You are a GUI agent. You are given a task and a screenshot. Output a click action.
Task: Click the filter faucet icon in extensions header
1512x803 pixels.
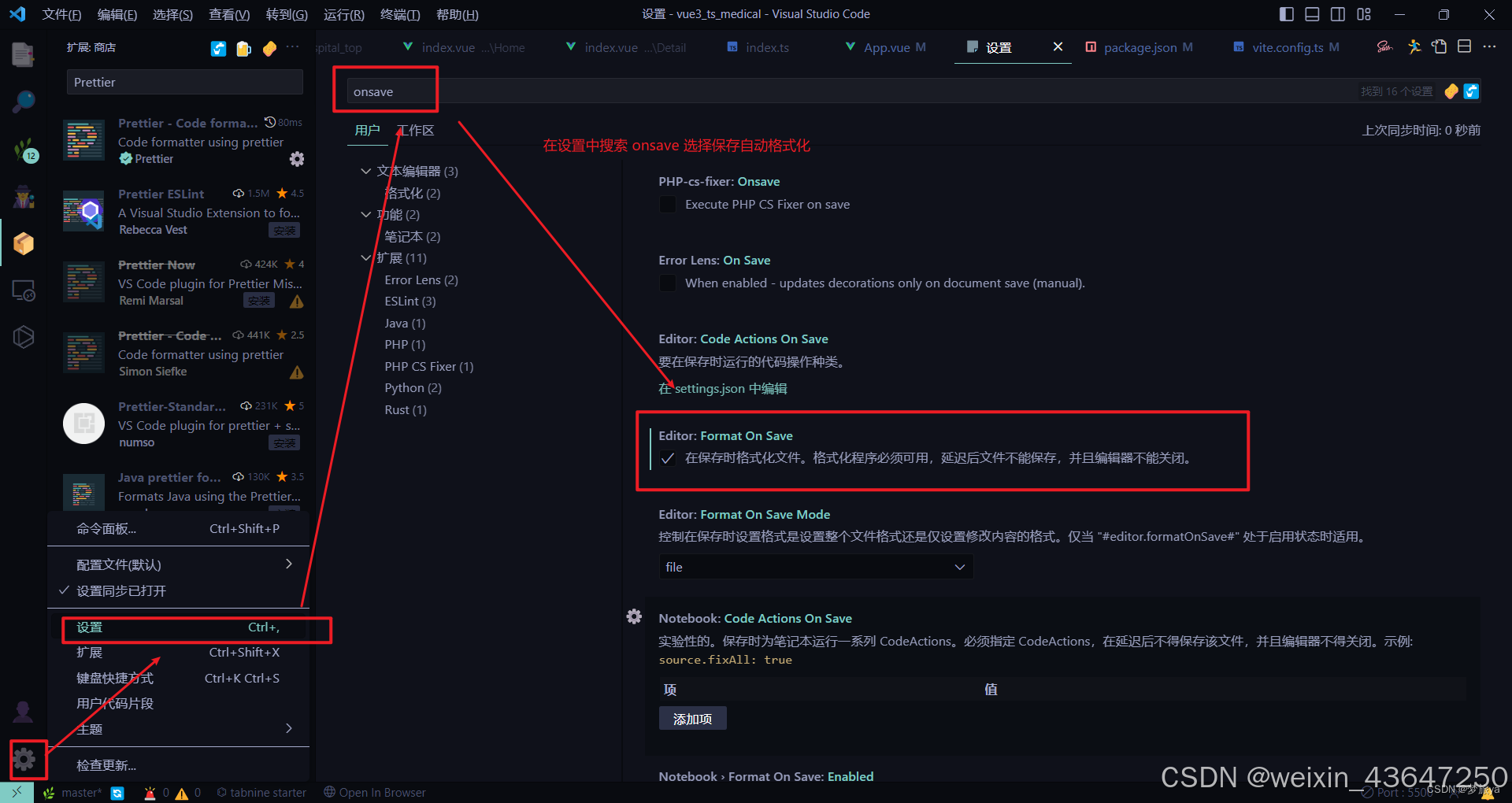[x=219, y=49]
